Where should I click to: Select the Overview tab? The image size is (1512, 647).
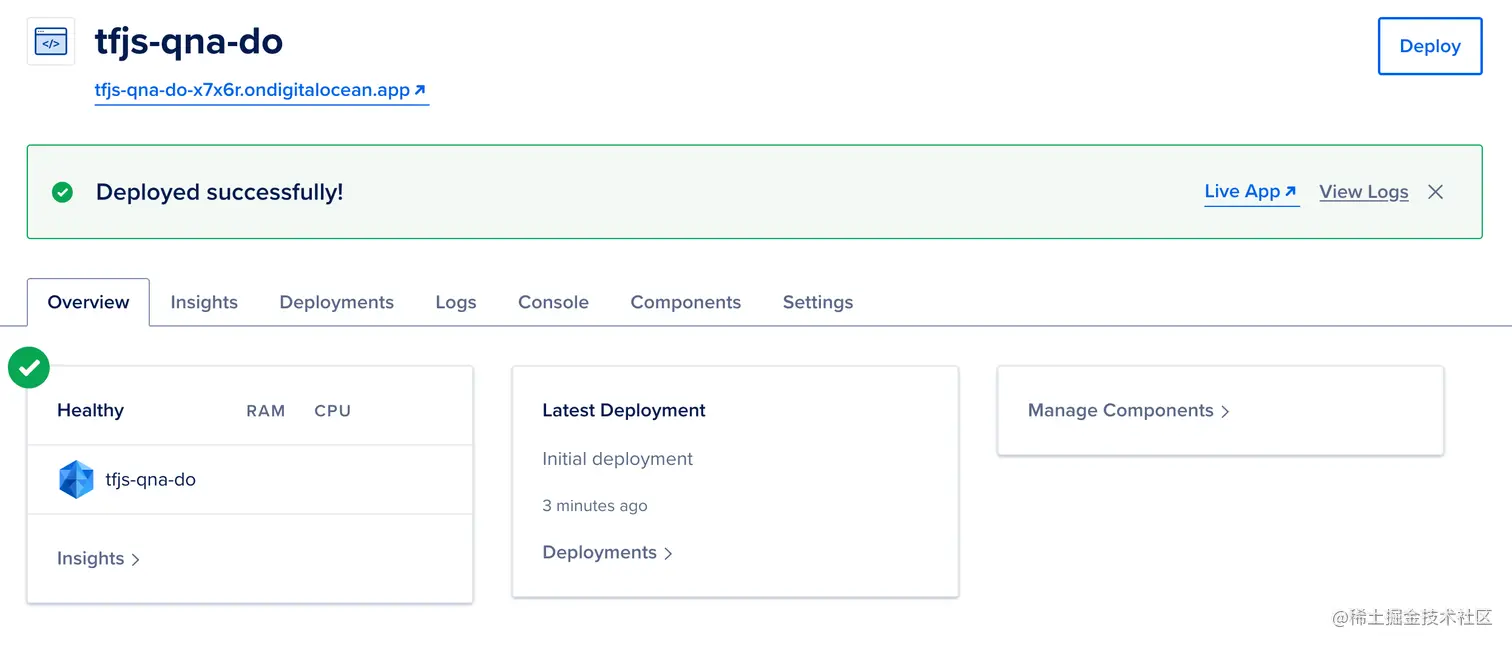[88, 302]
